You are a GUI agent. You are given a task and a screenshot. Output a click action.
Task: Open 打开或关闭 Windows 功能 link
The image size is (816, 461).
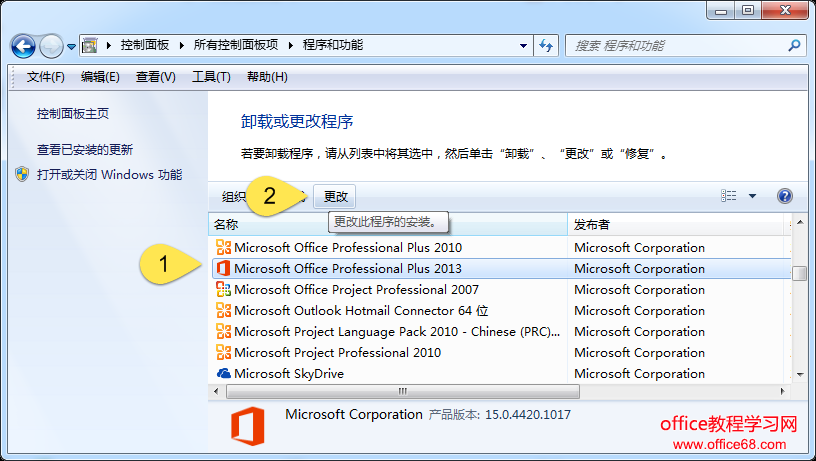109,174
